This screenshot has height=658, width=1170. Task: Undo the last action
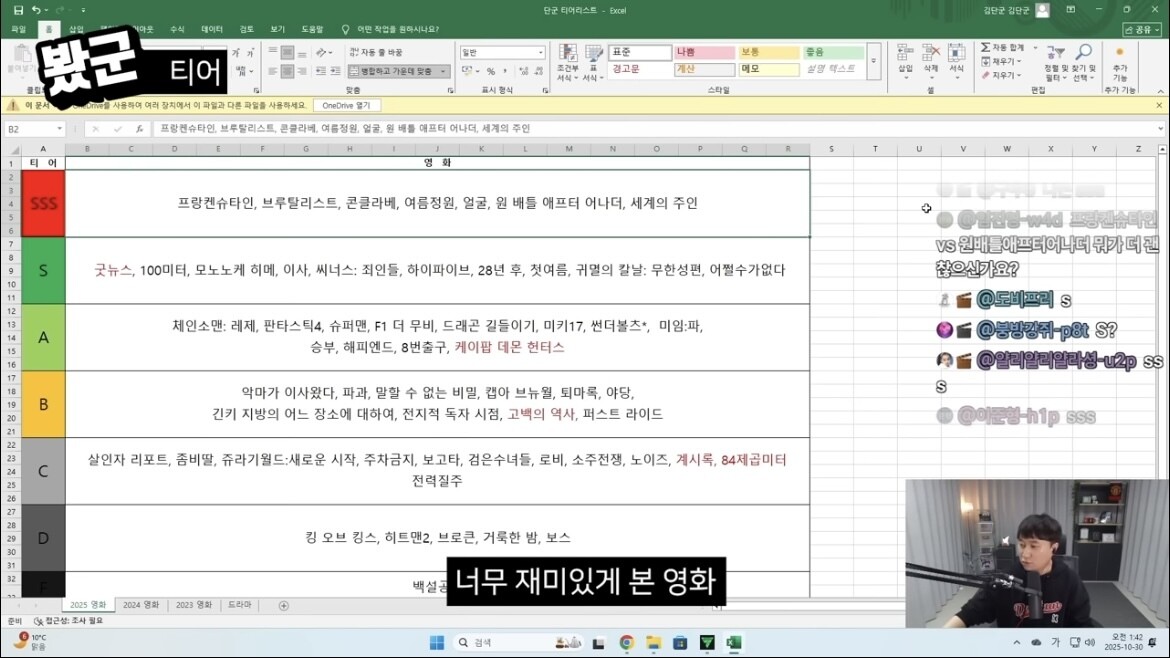(35, 10)
